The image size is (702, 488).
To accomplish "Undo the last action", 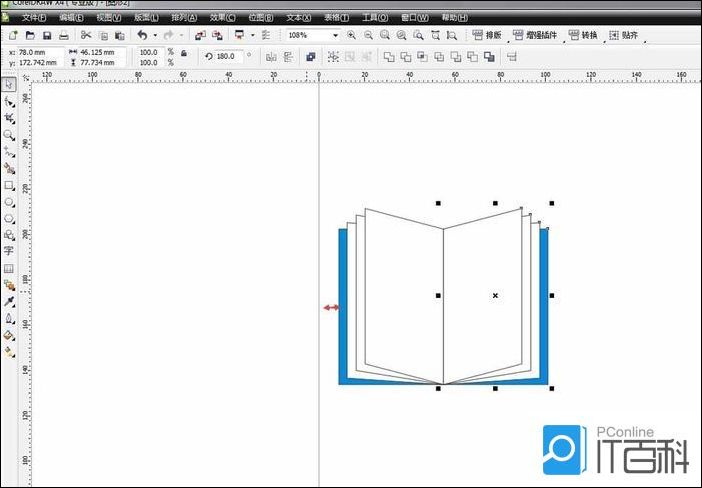I will coord(142,35).
